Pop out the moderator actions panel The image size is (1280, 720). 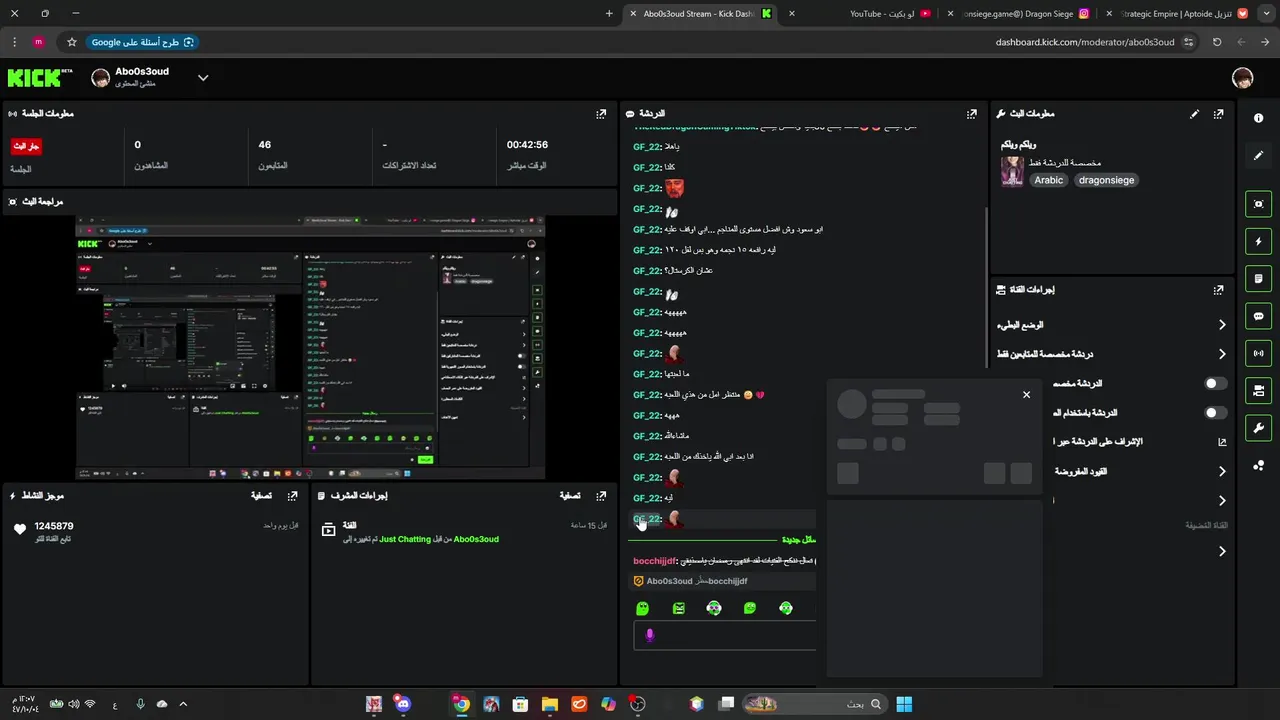point(601,496)
